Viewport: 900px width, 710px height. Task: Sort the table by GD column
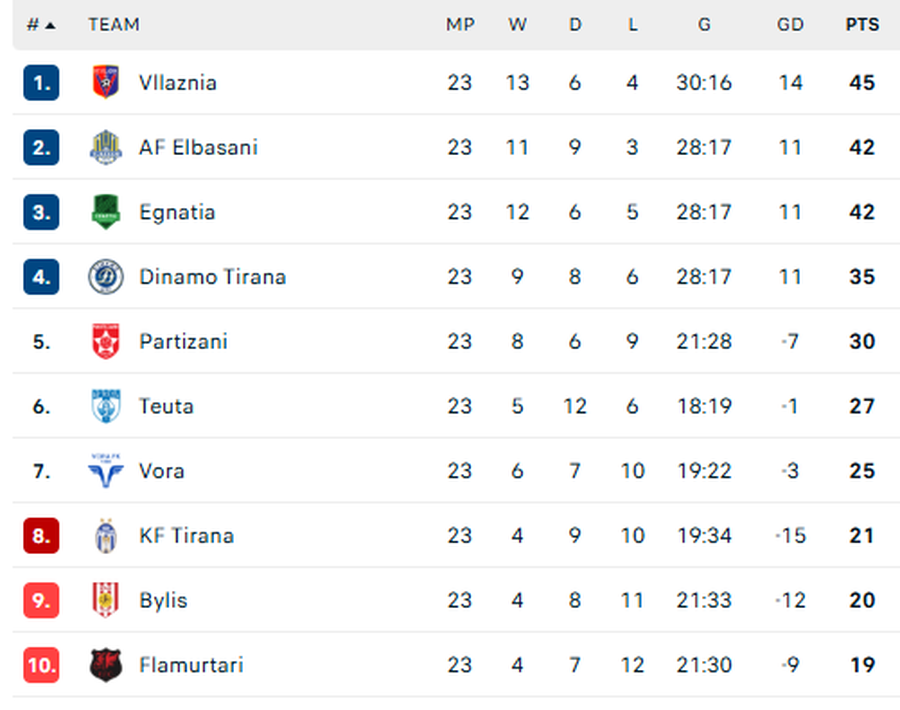click(790, 25)
